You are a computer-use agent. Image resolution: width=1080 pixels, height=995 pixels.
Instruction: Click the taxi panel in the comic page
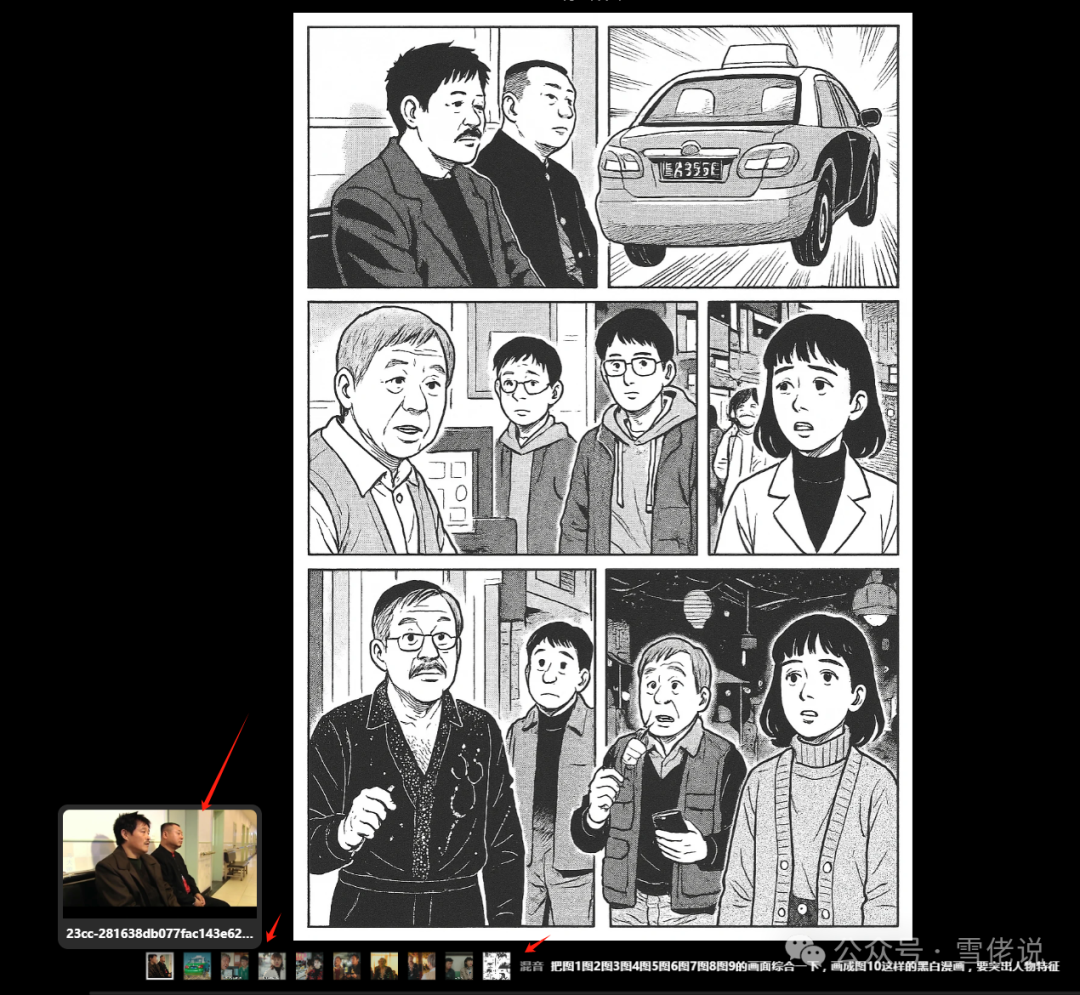pos(755,155)
